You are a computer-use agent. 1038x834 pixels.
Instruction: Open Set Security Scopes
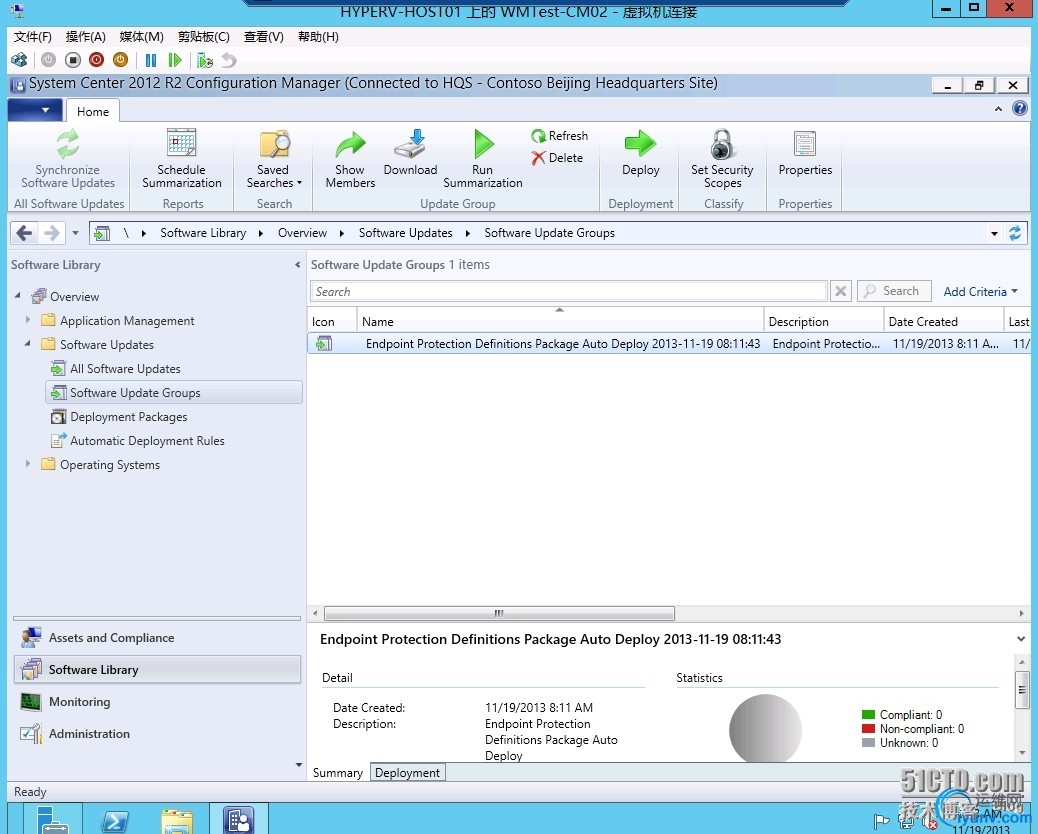(722, 160)
